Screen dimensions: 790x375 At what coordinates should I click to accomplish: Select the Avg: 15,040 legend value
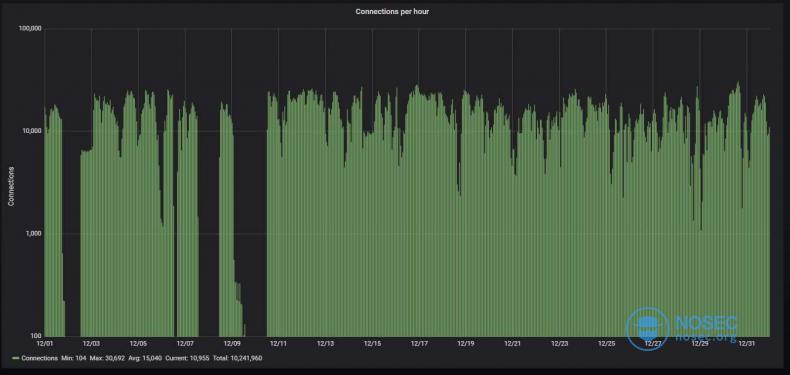[146, 358]
